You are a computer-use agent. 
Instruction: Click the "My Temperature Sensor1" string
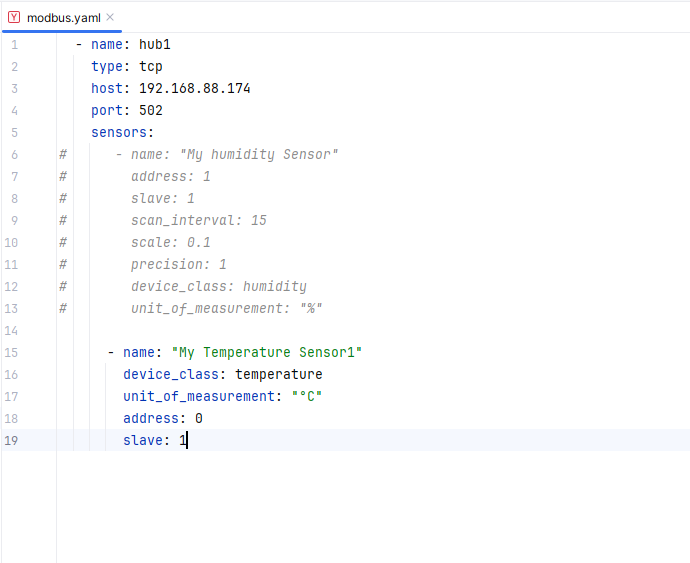click(x=266, y=352)
